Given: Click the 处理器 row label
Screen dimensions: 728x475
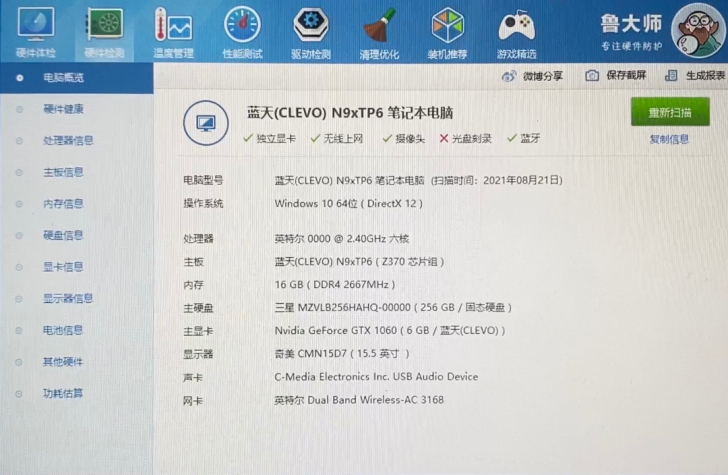Looking at the screenshot, I should (198, 239).
